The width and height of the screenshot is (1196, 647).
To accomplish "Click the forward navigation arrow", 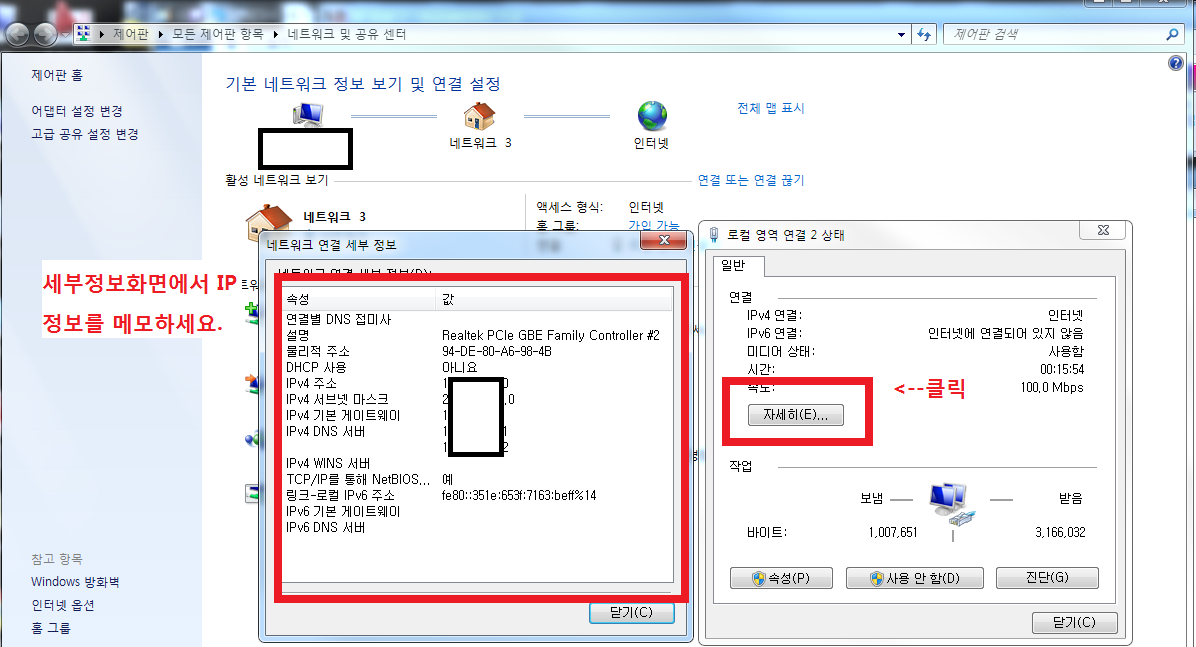I will pyautogui.click(x=46, y=34).
